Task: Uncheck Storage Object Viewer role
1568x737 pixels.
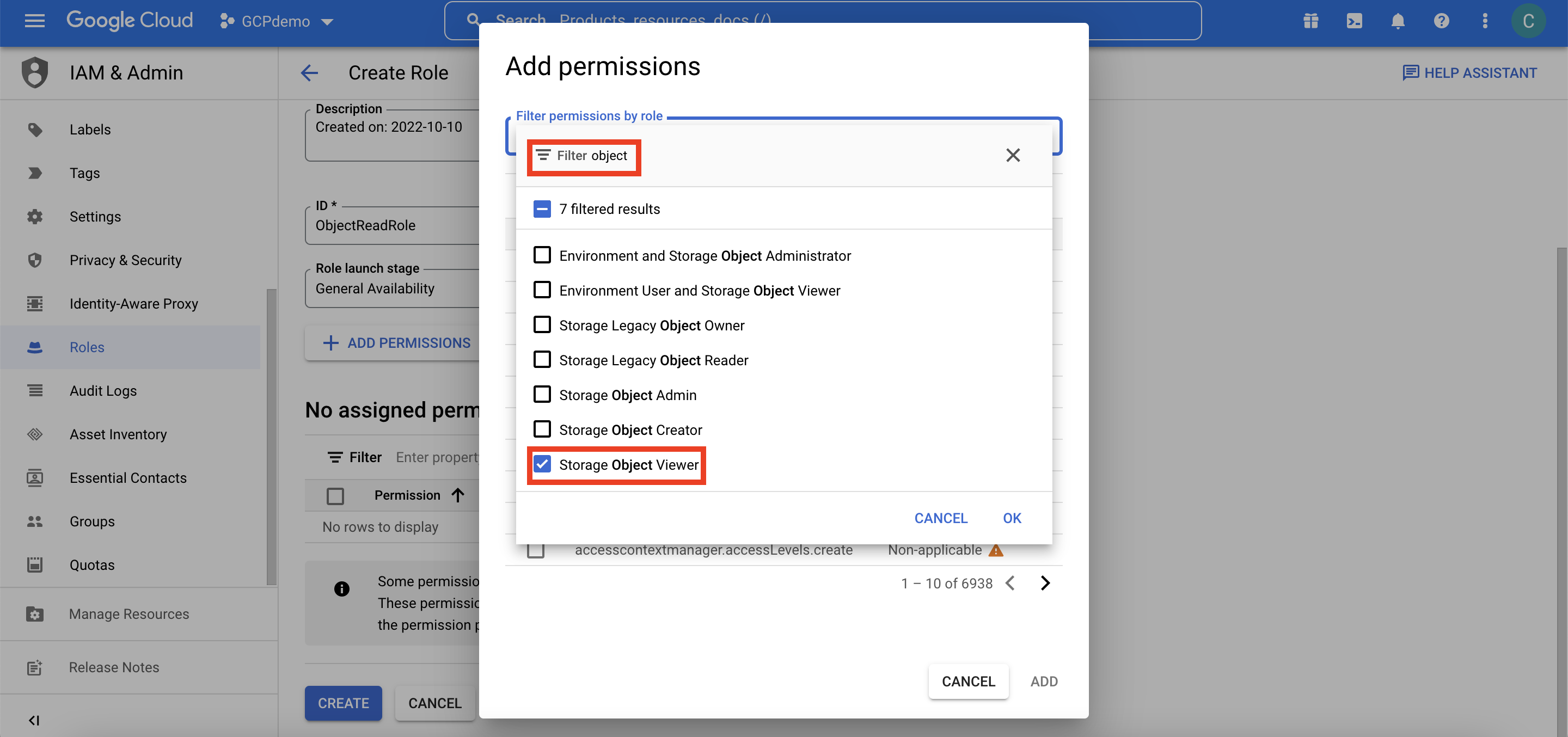Action: [542, 464]
